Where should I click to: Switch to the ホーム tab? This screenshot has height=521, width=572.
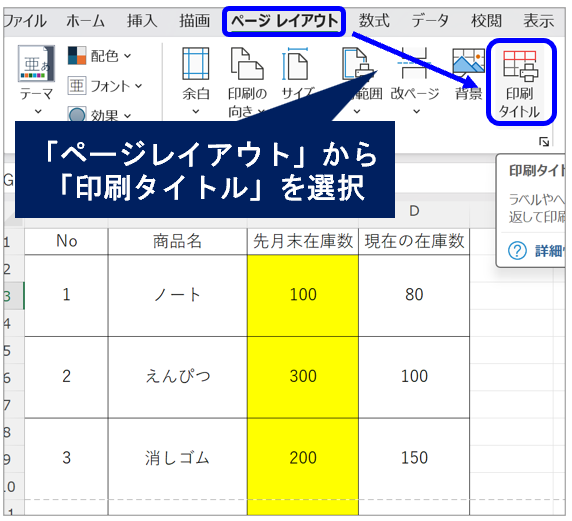click(85, 21)
